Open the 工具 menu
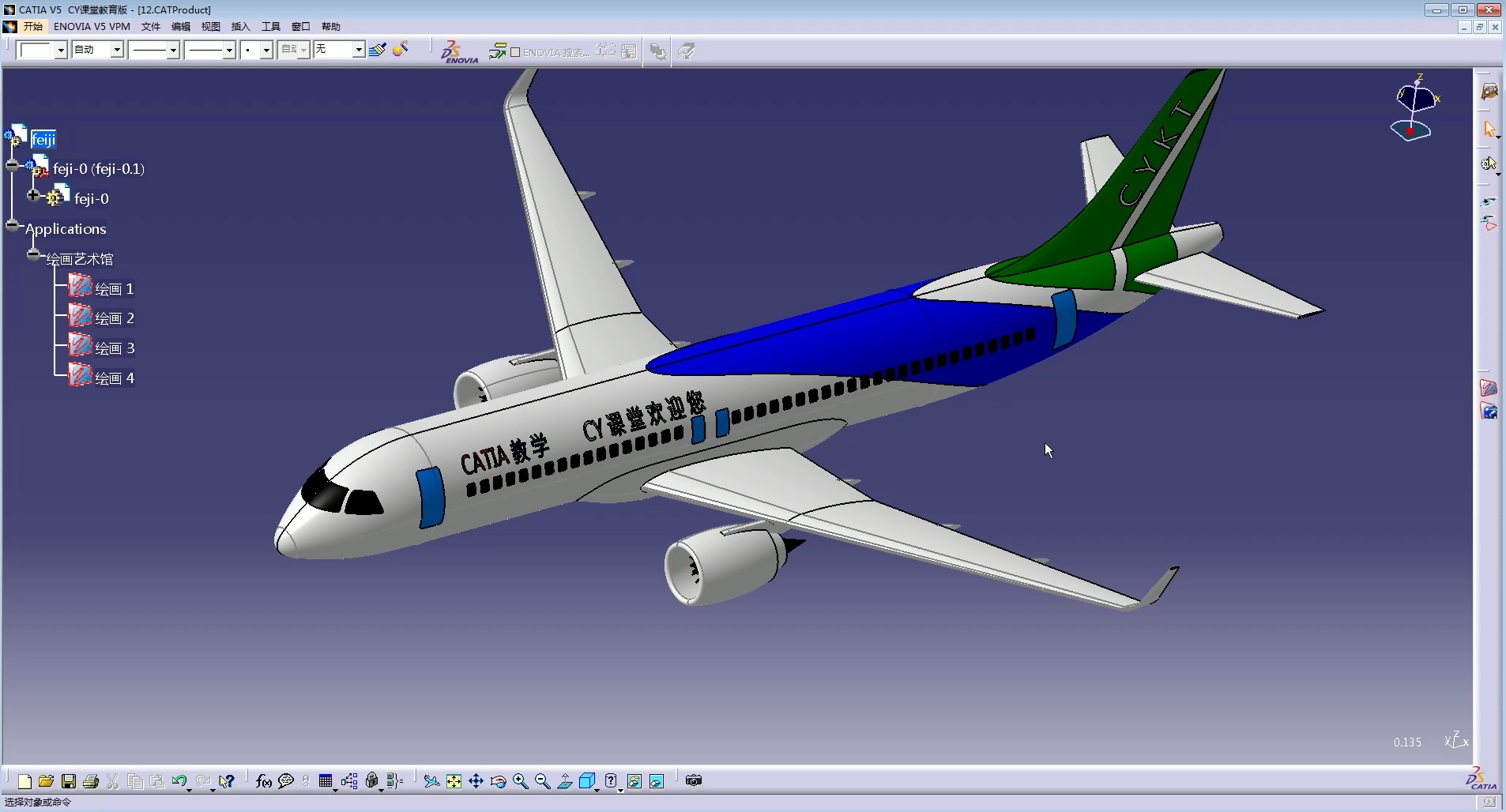The image size is (1506, 812). pos(270,26)
